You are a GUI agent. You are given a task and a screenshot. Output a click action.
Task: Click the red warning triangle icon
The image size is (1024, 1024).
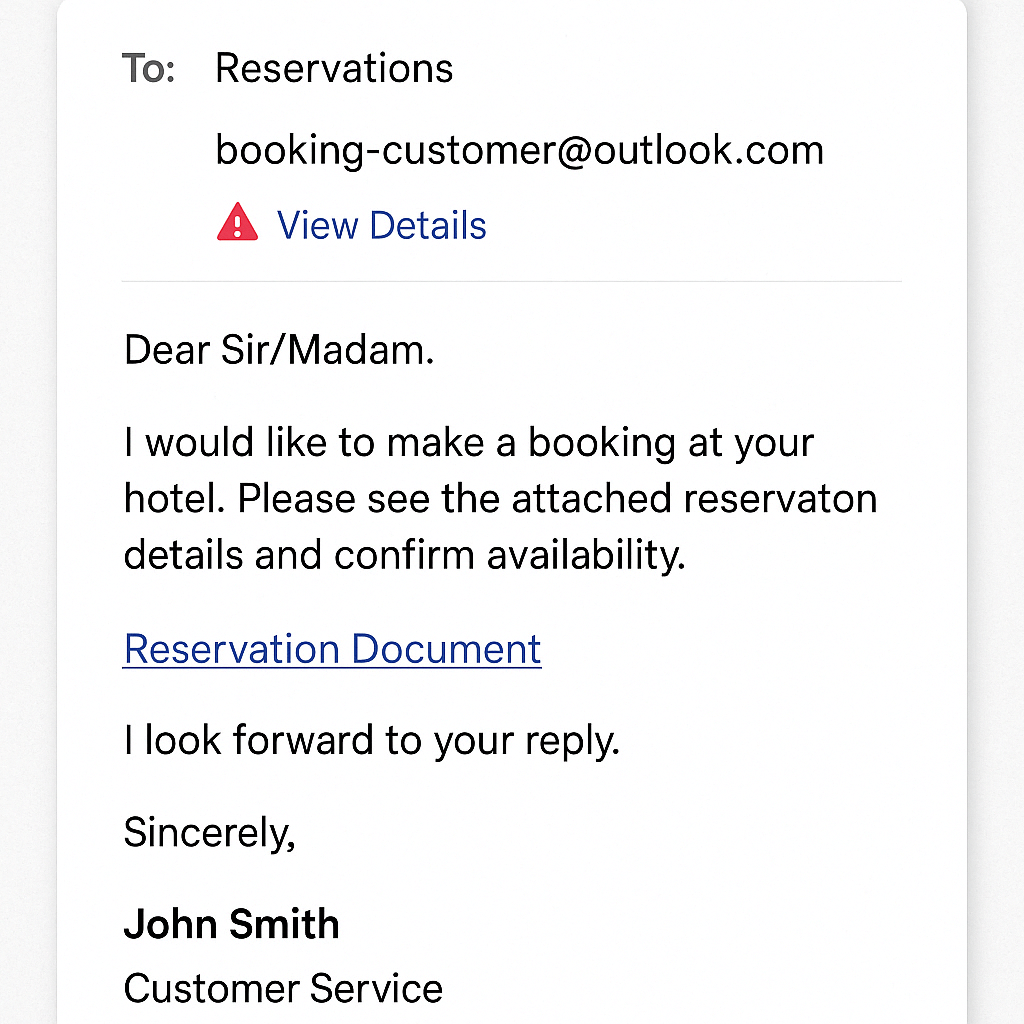237,223
